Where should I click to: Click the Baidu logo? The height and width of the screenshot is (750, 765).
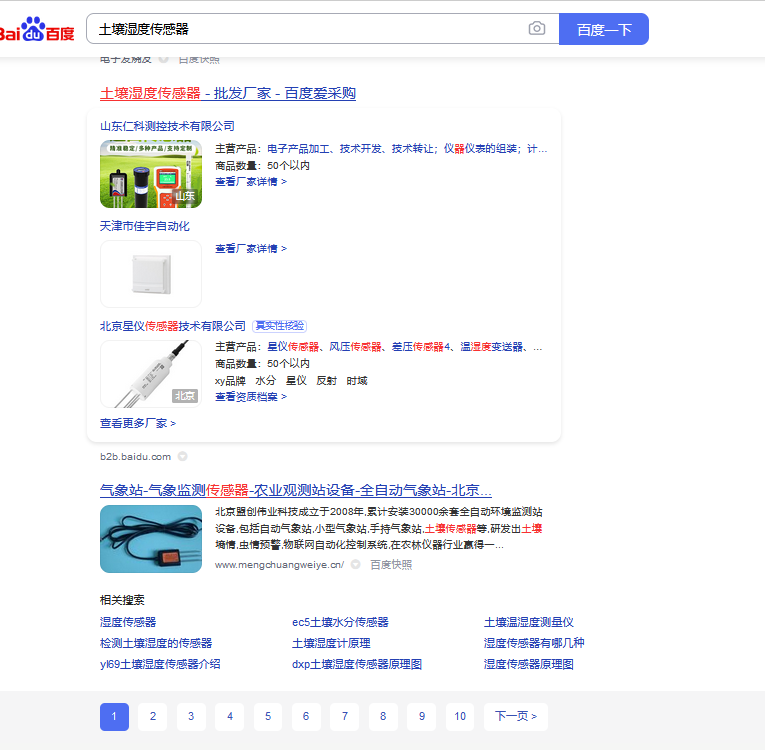[37, 29]
